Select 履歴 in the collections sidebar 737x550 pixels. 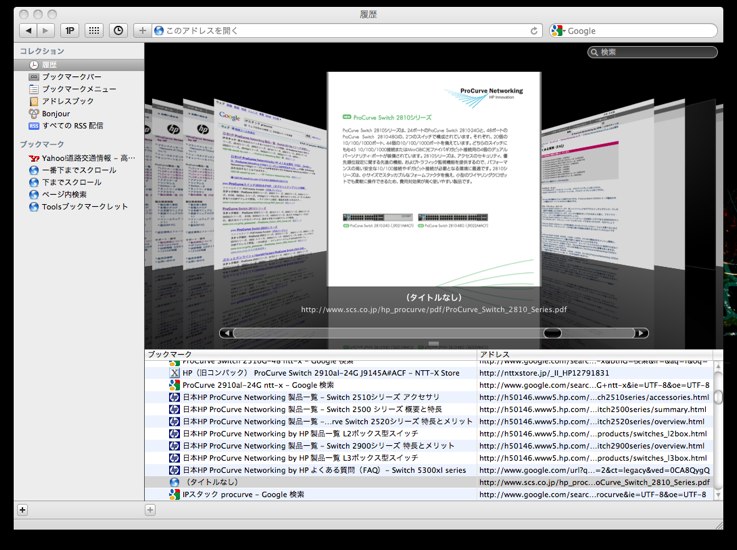[x=79, y=65]
